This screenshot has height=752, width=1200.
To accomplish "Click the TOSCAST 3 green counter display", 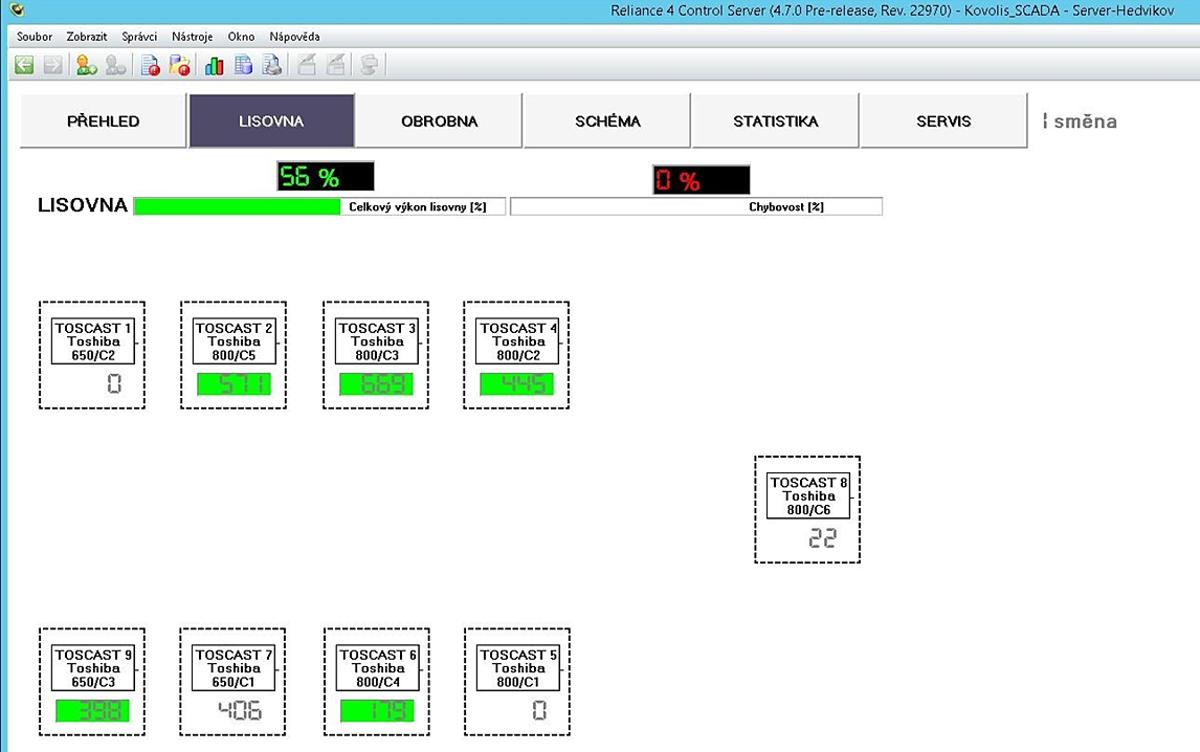I will point(375,384).
